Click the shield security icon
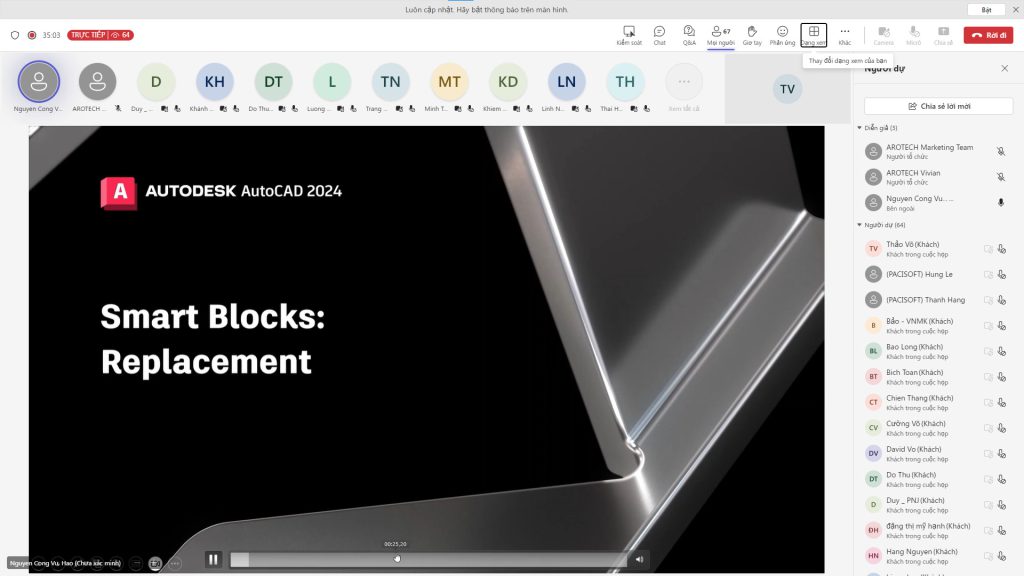 point(15,35)
